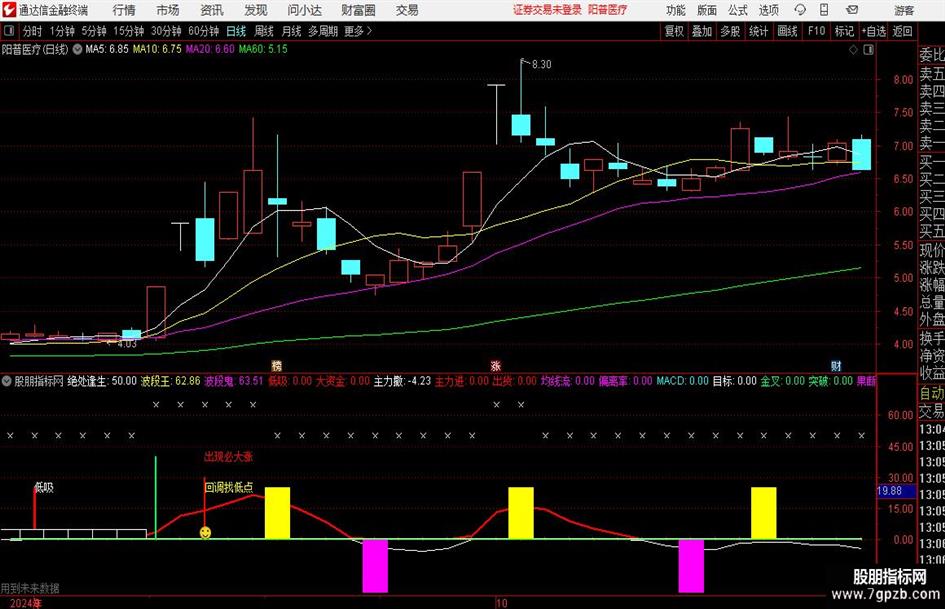
Task: Open dropdown next to 阳普医疗(日线)
Action: pos(77,49)
